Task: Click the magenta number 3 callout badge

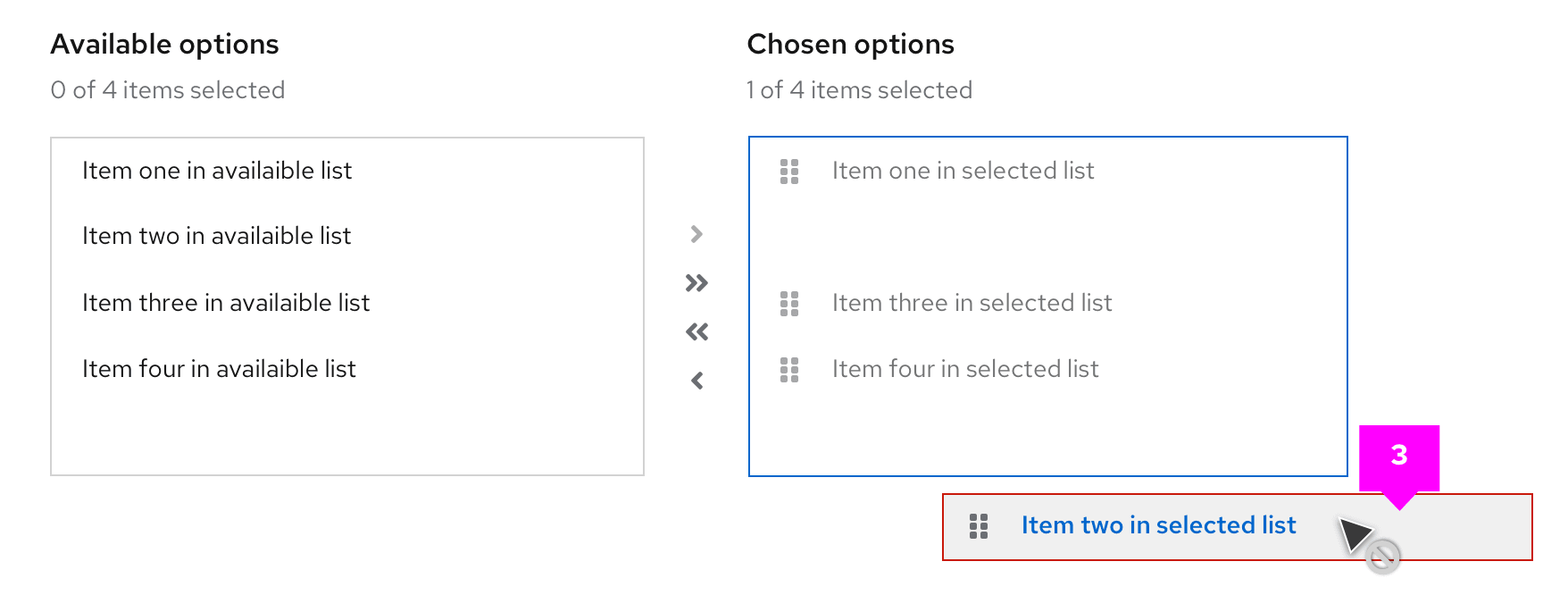Action: [x=1398, y=456]
